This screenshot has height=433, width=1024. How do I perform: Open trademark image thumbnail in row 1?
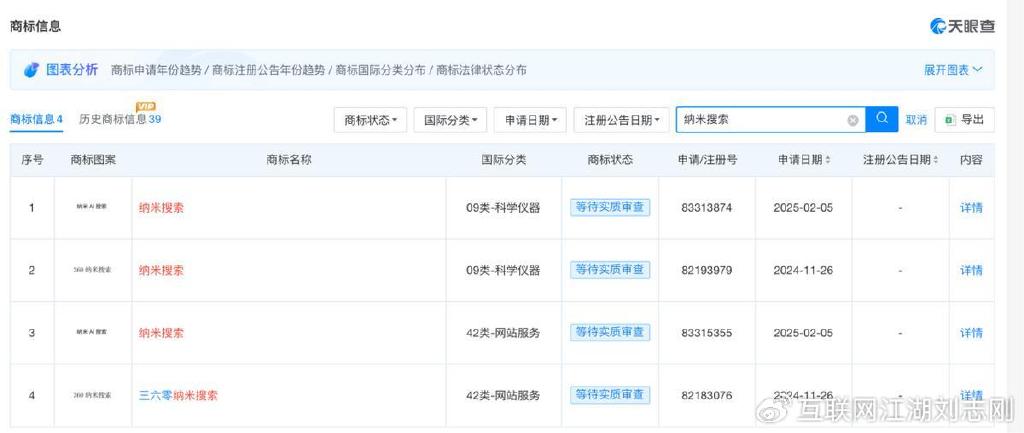(93, 207)
